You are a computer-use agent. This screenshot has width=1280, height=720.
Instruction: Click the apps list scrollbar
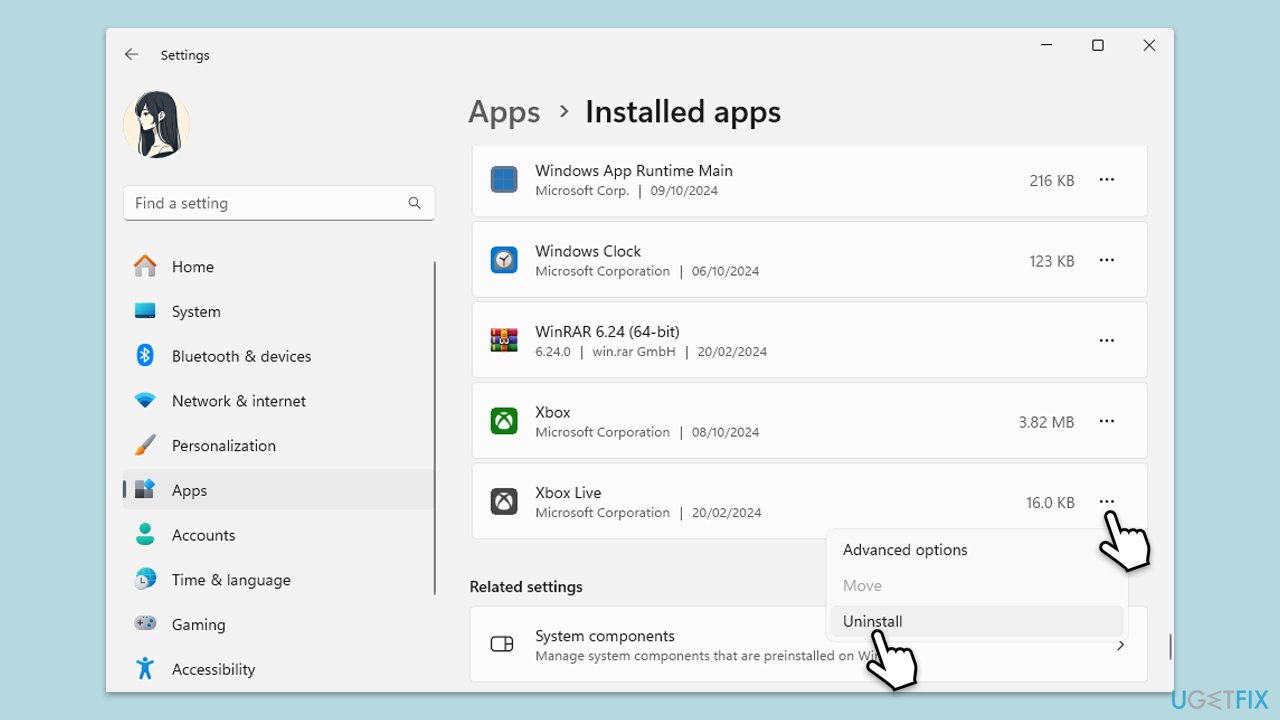[1170, 646]
